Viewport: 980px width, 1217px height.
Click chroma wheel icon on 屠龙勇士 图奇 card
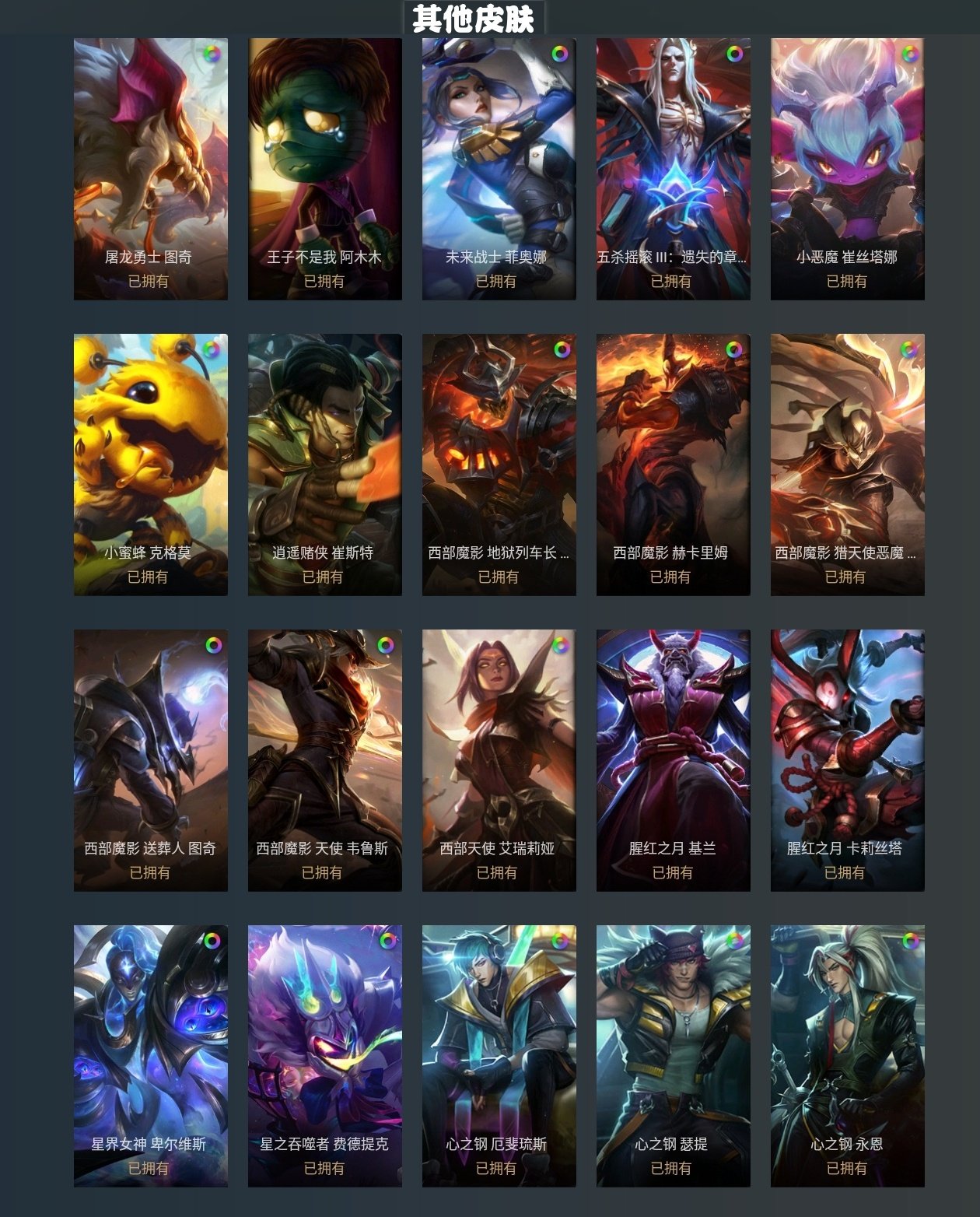click(212, 54)
